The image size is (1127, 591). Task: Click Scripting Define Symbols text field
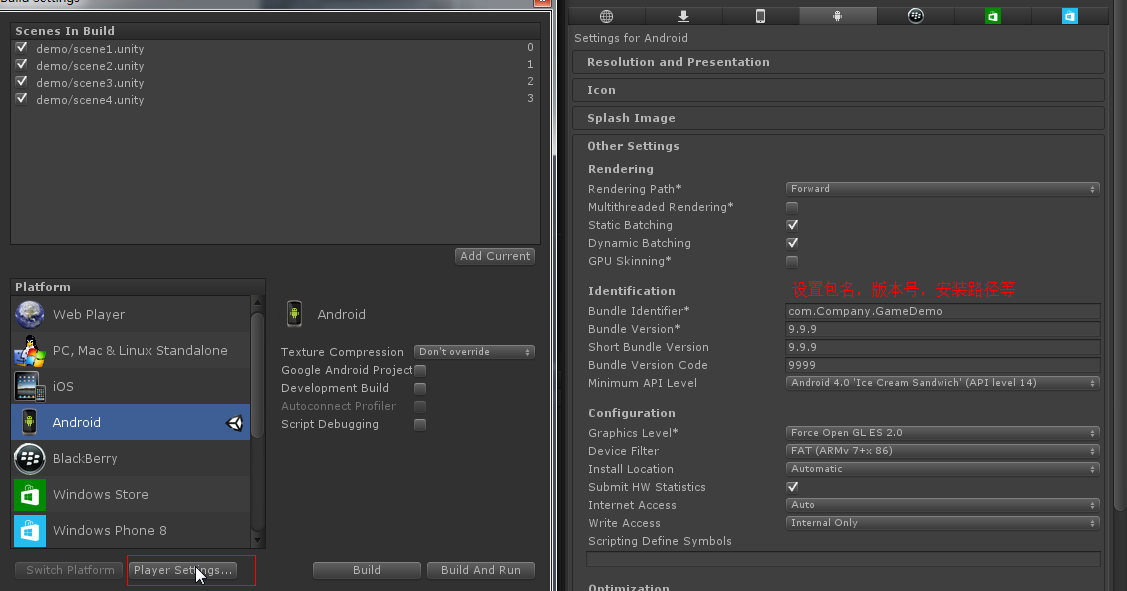point(843,559)
